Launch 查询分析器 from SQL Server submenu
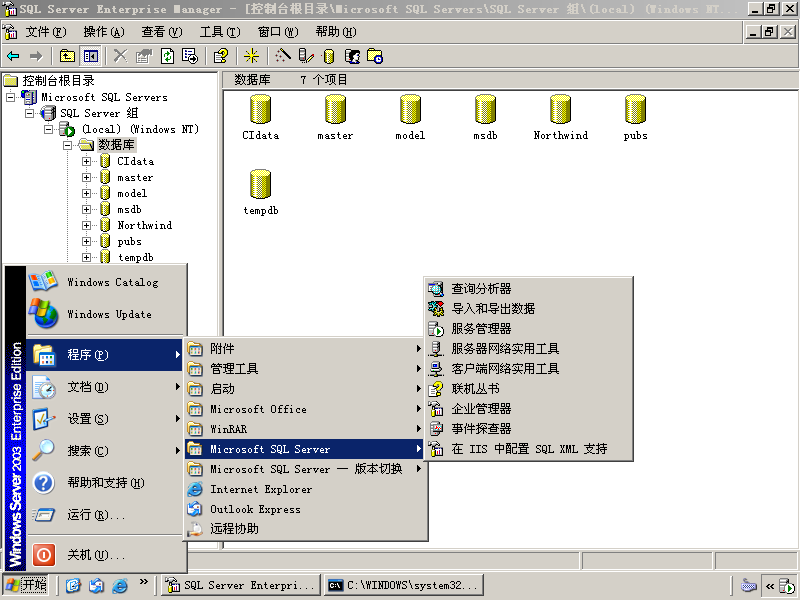The width and height of the screenshot is (800, 600). [x=529, y=289]
